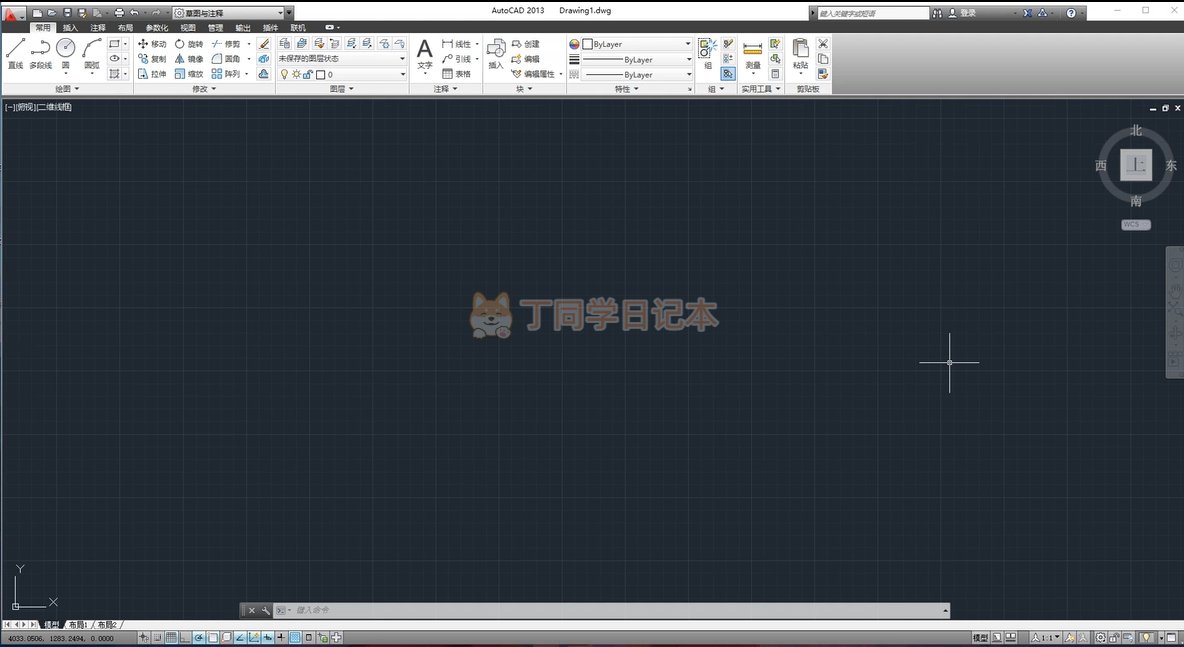
Task: Open the 布局1 layout tab
Action: point(78,625)
